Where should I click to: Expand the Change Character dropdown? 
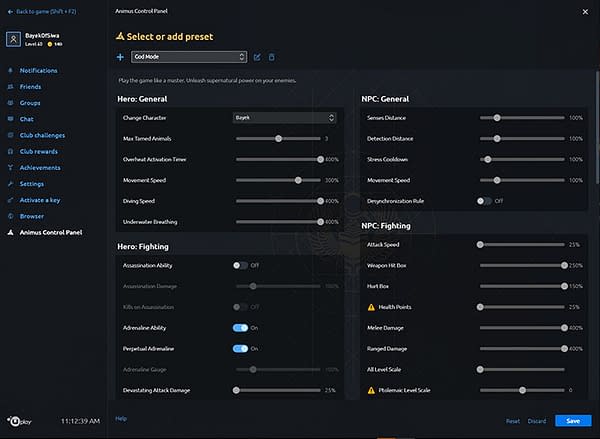click(285, 117)
